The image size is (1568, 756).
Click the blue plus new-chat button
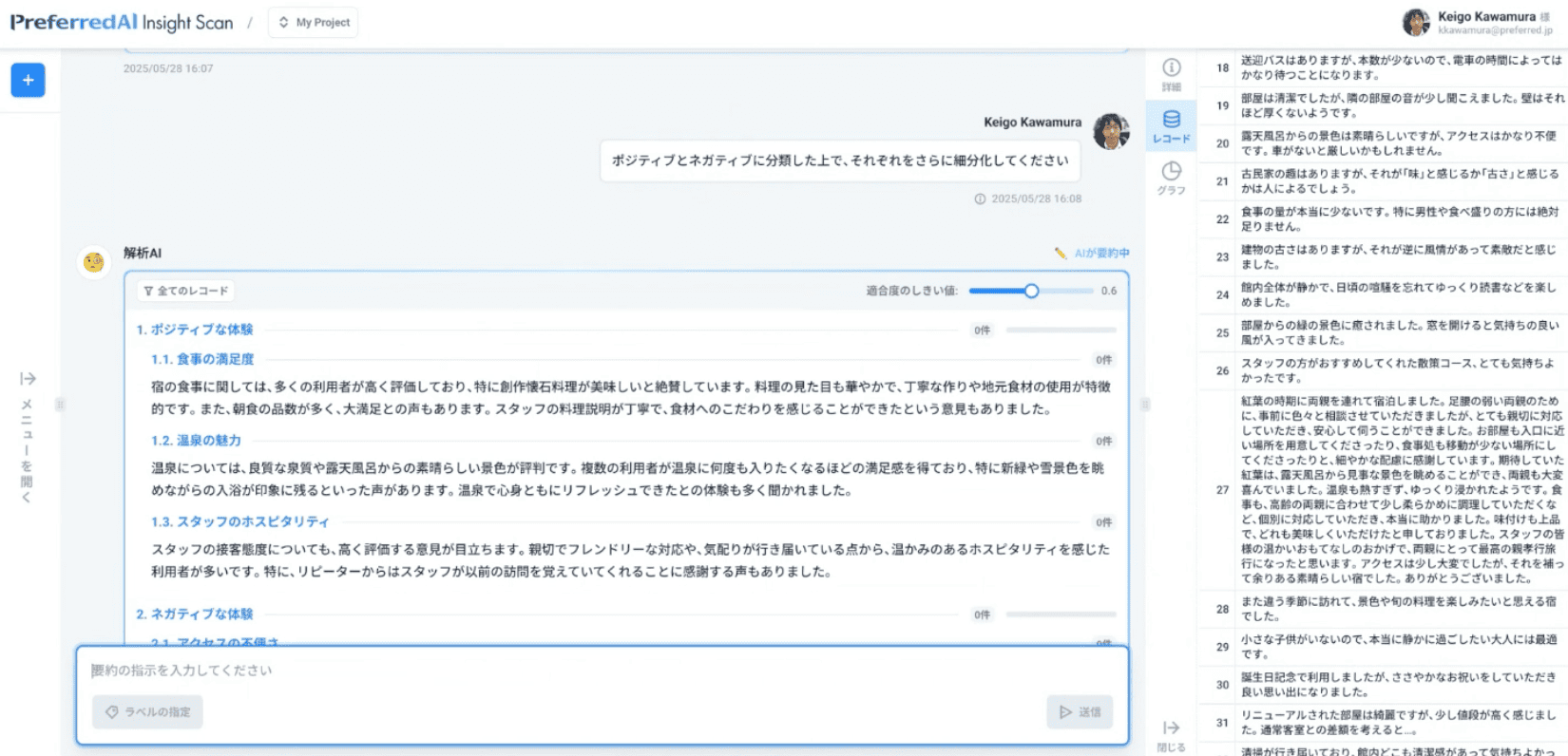pyautogui.click(x=28, y=81)
